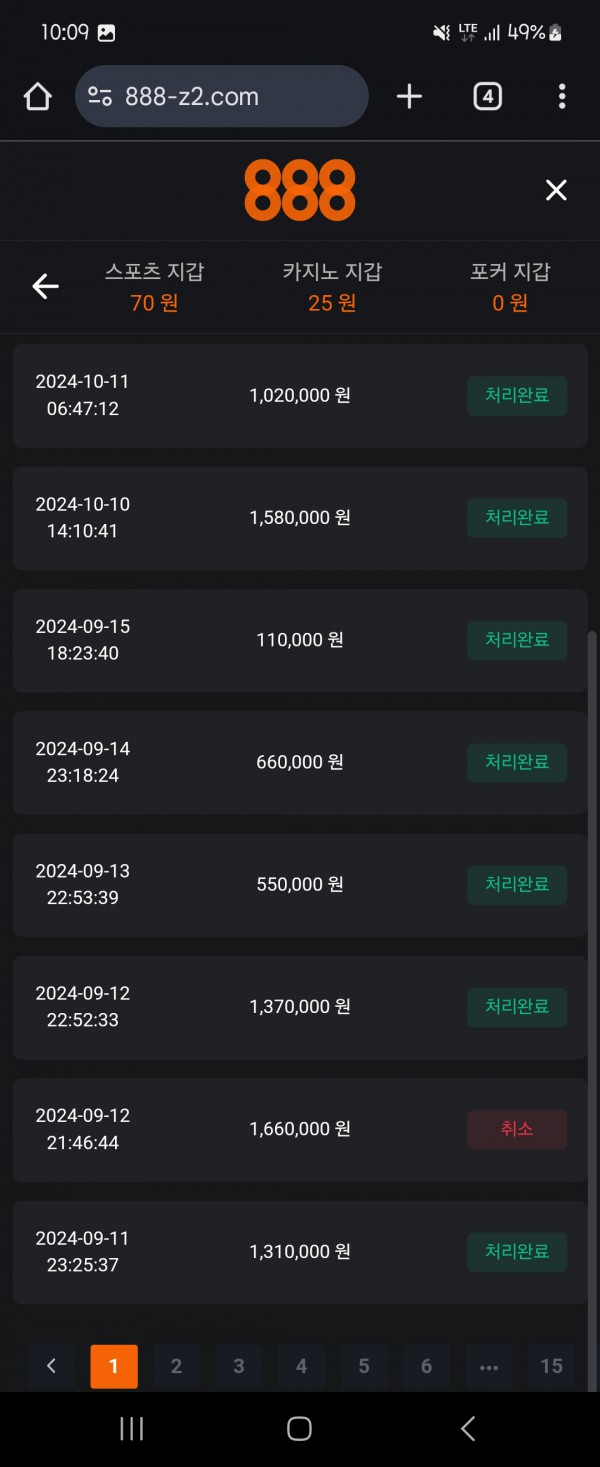600x1467 pixels.
Task: Tap the red 취소 status badge
Action: [517, 1129]
